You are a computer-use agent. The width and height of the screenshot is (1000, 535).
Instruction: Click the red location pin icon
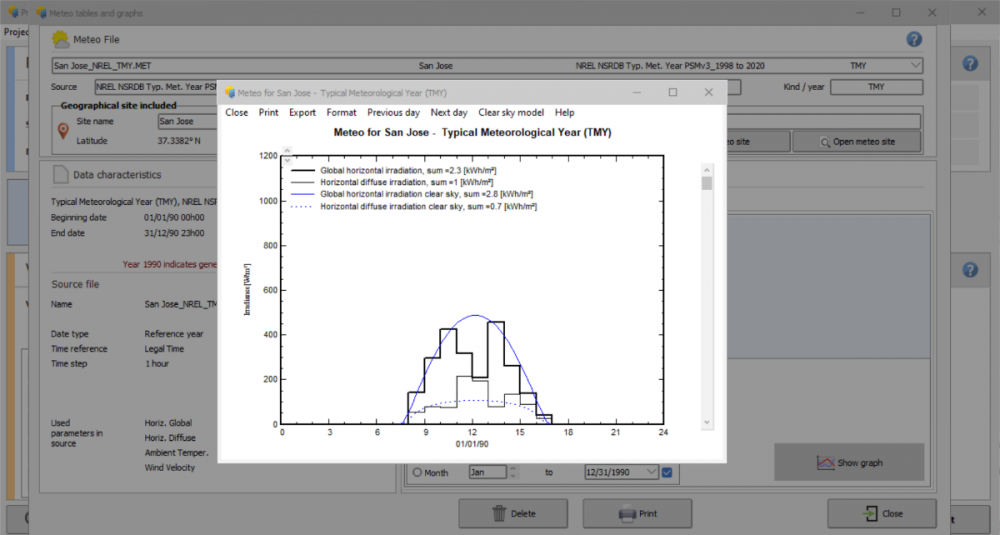[63, 131]
